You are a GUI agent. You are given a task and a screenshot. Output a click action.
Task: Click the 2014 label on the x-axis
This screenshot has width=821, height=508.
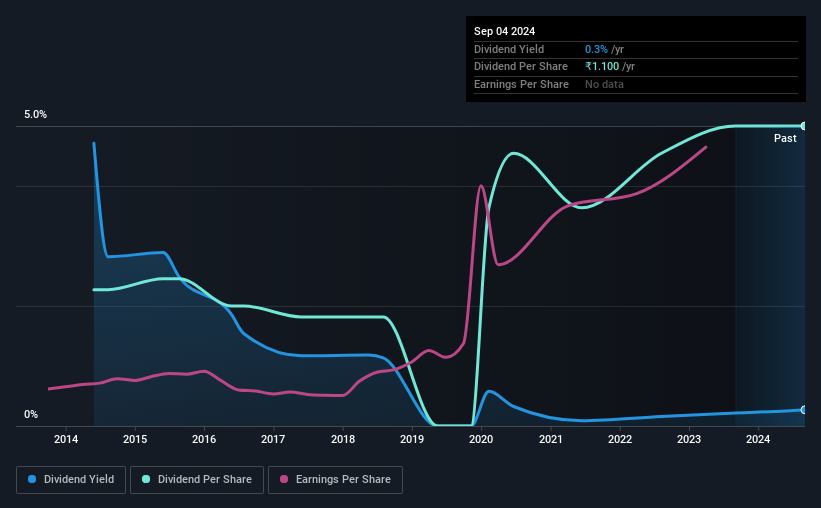(x=66, y=439)
